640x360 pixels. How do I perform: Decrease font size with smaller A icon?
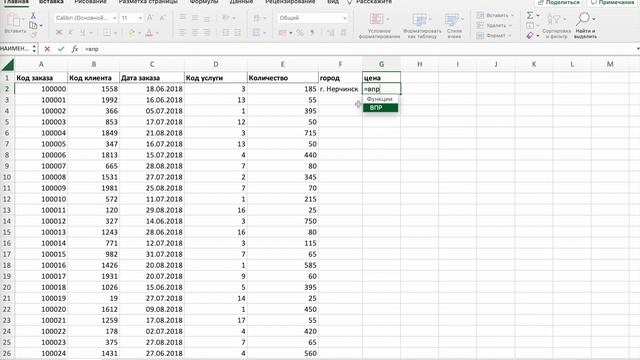[162, 18]
